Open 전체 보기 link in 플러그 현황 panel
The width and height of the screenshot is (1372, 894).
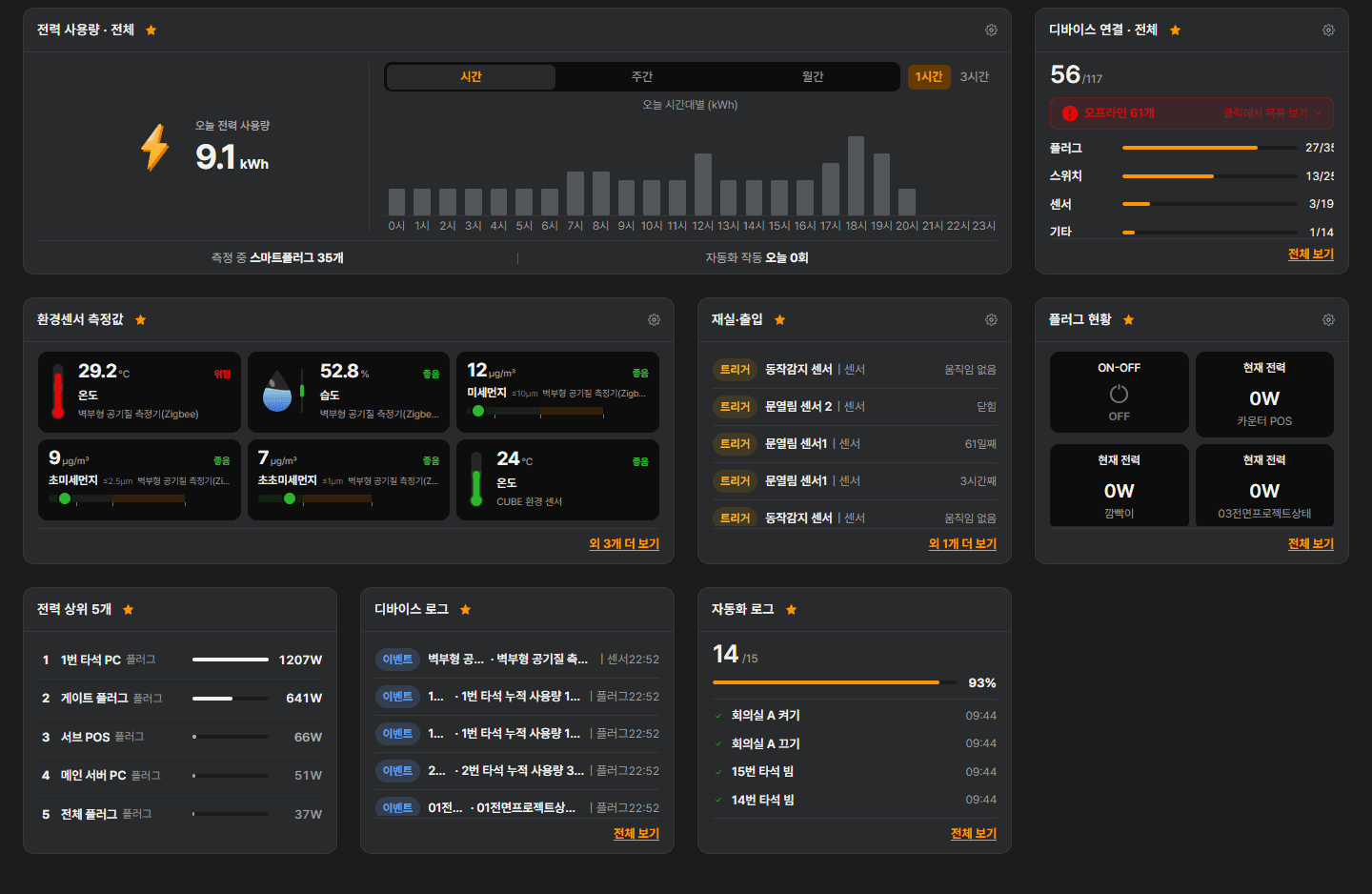[1311, 544]
